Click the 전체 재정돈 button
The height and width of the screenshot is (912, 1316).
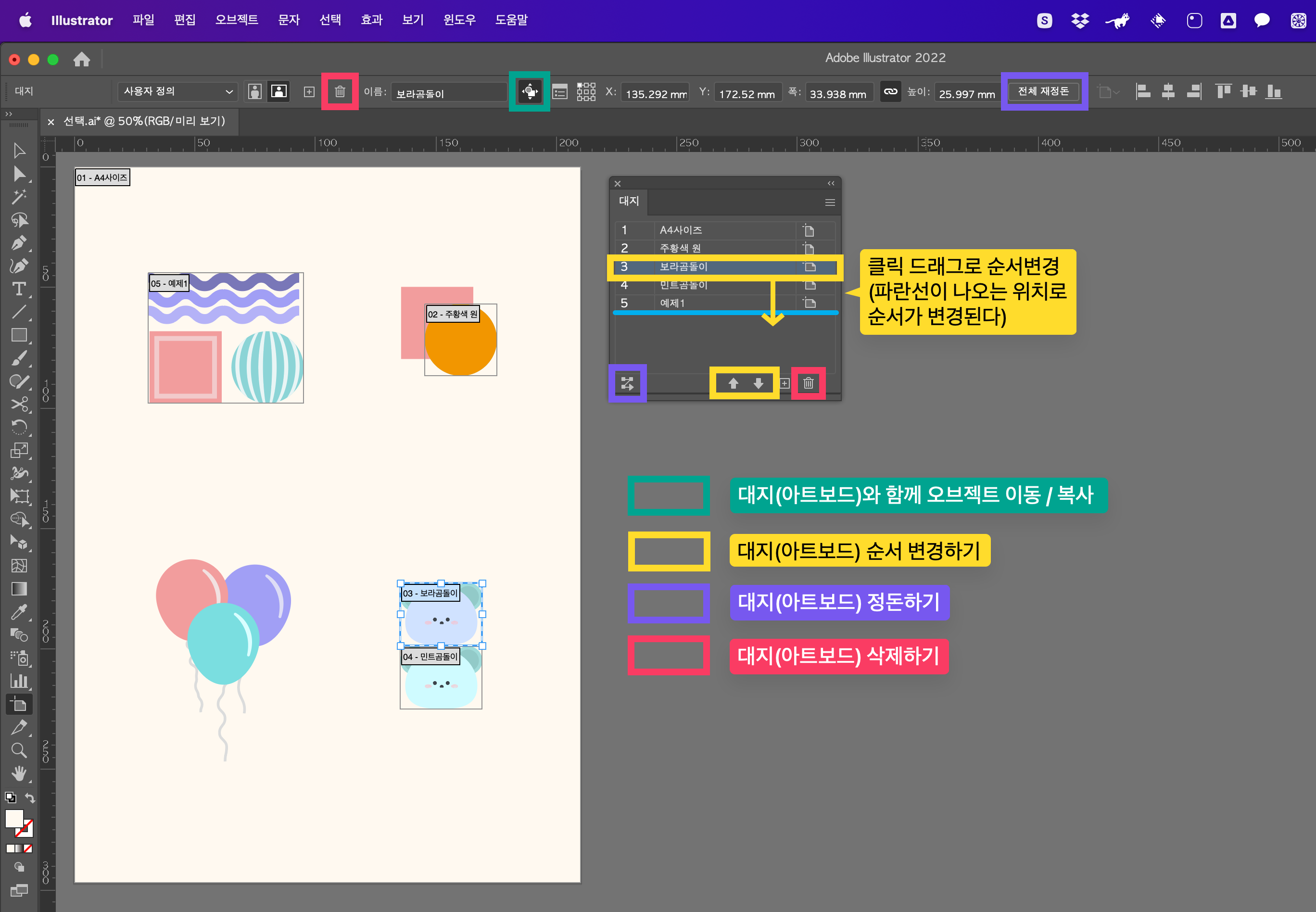[x=1043, y=91]
